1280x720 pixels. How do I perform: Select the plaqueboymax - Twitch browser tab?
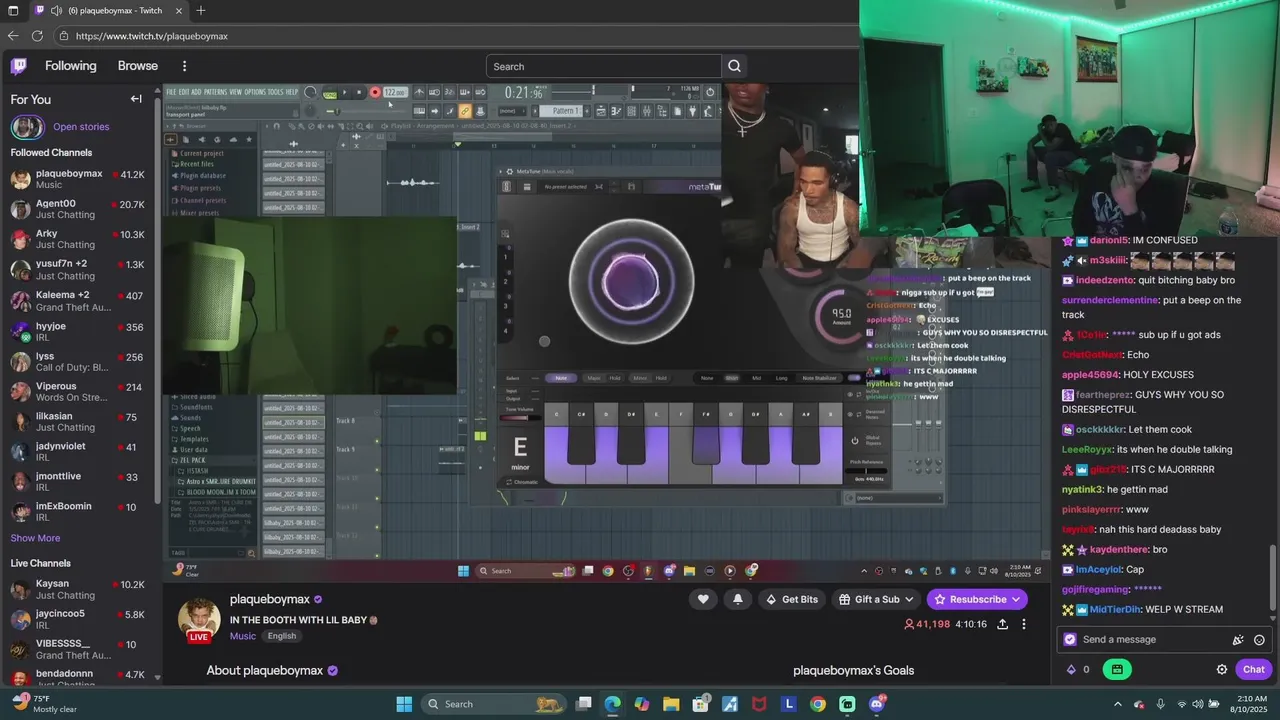110,11
